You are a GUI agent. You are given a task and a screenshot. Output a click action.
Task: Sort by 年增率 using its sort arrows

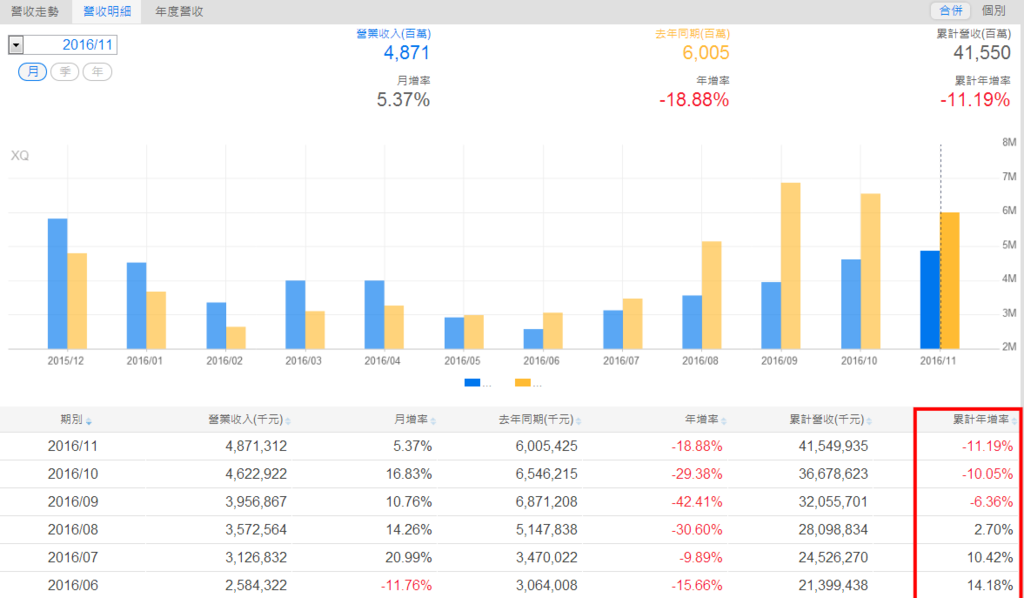[x=724, y=422]
